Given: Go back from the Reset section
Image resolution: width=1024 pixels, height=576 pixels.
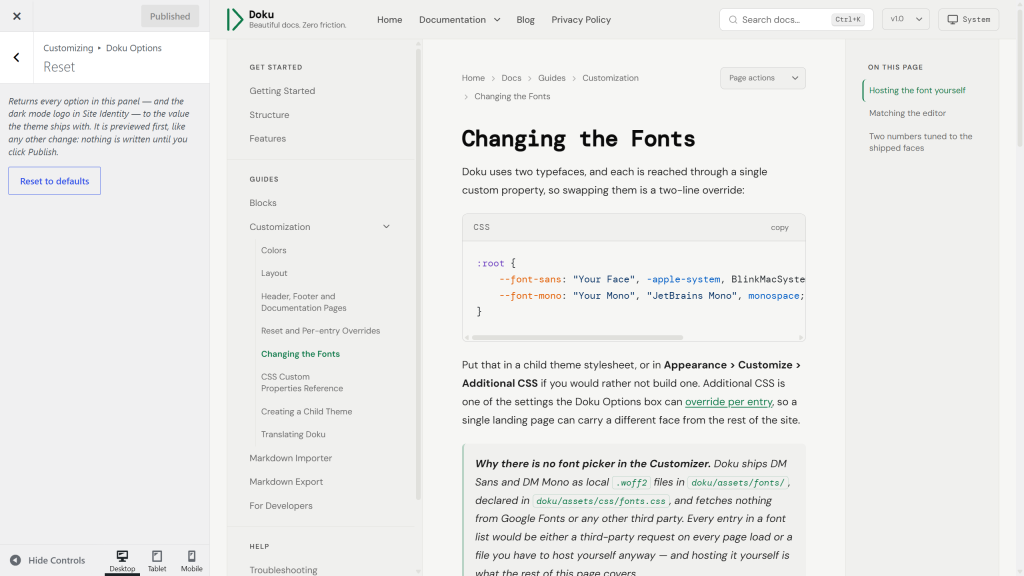Looking at the screenshot, I should pos(16,57).
